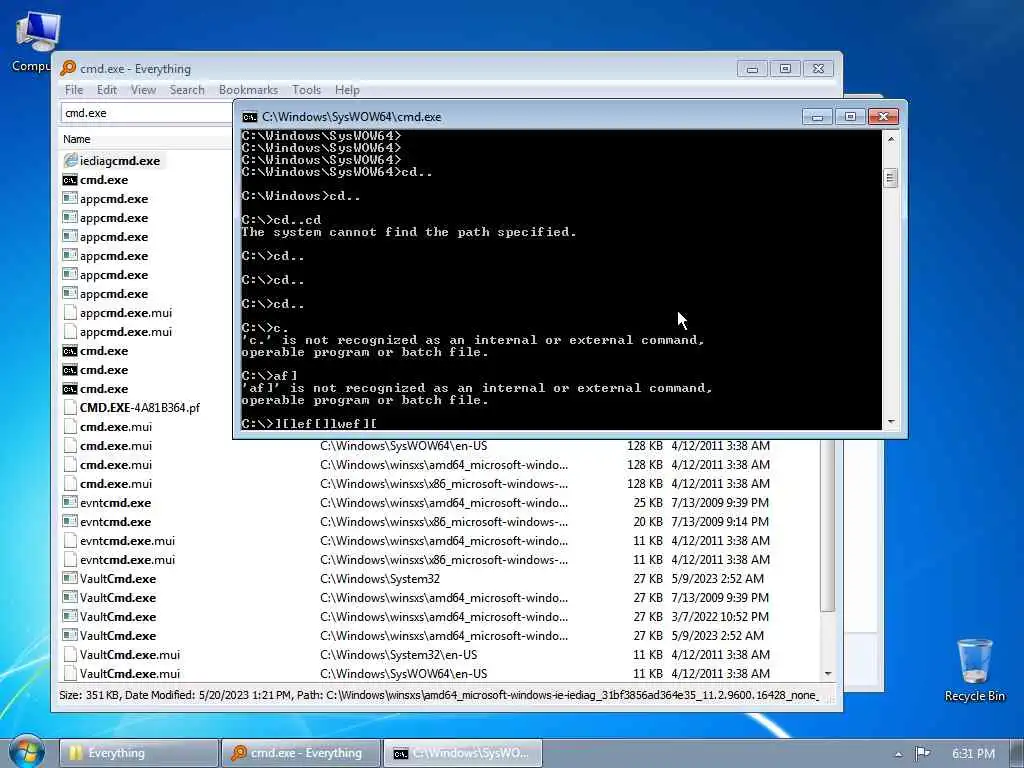The width and height of the screenshot is (1024, 768).
Task: Switch to C:\Windows\SysWO... taskbar button
Action: [x=462, y=753]
